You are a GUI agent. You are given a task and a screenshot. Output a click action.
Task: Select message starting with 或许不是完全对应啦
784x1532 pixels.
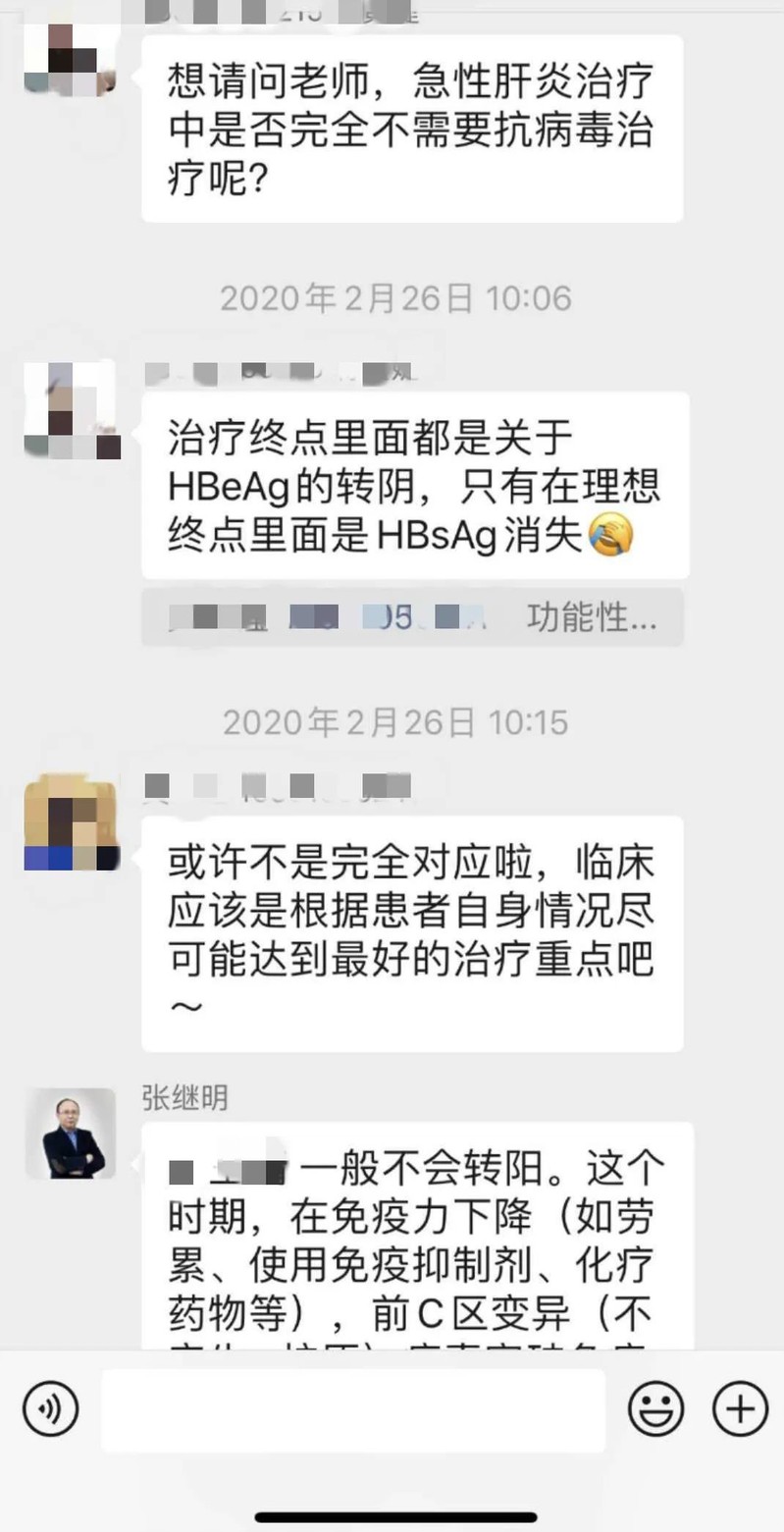click(x=412, y=933)
